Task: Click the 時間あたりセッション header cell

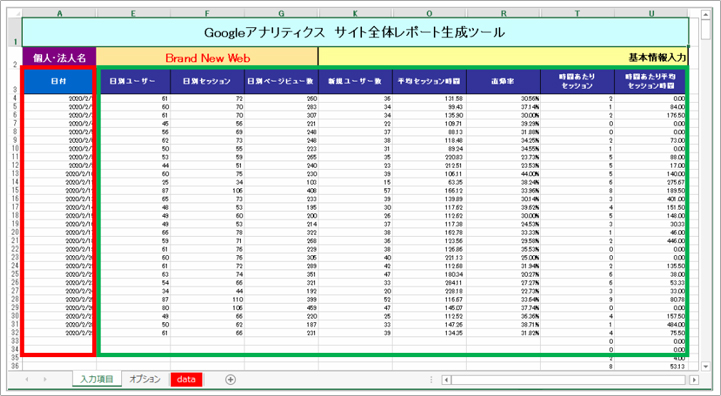Action: click(x=578, y=81)
